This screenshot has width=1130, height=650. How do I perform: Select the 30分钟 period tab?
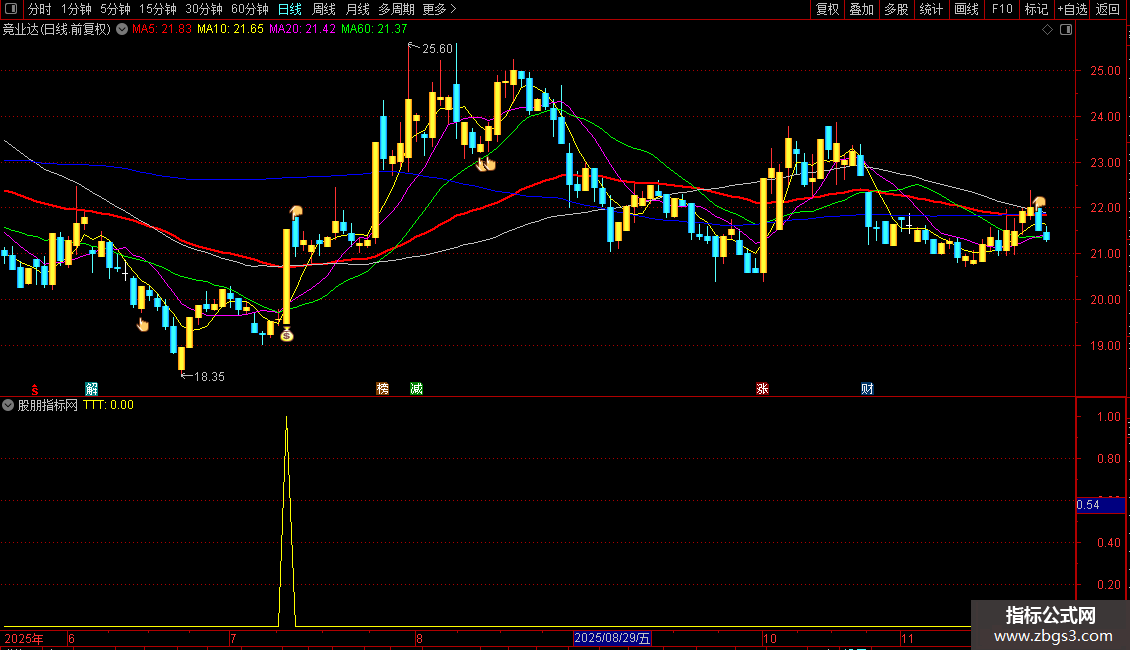point(204,9)
